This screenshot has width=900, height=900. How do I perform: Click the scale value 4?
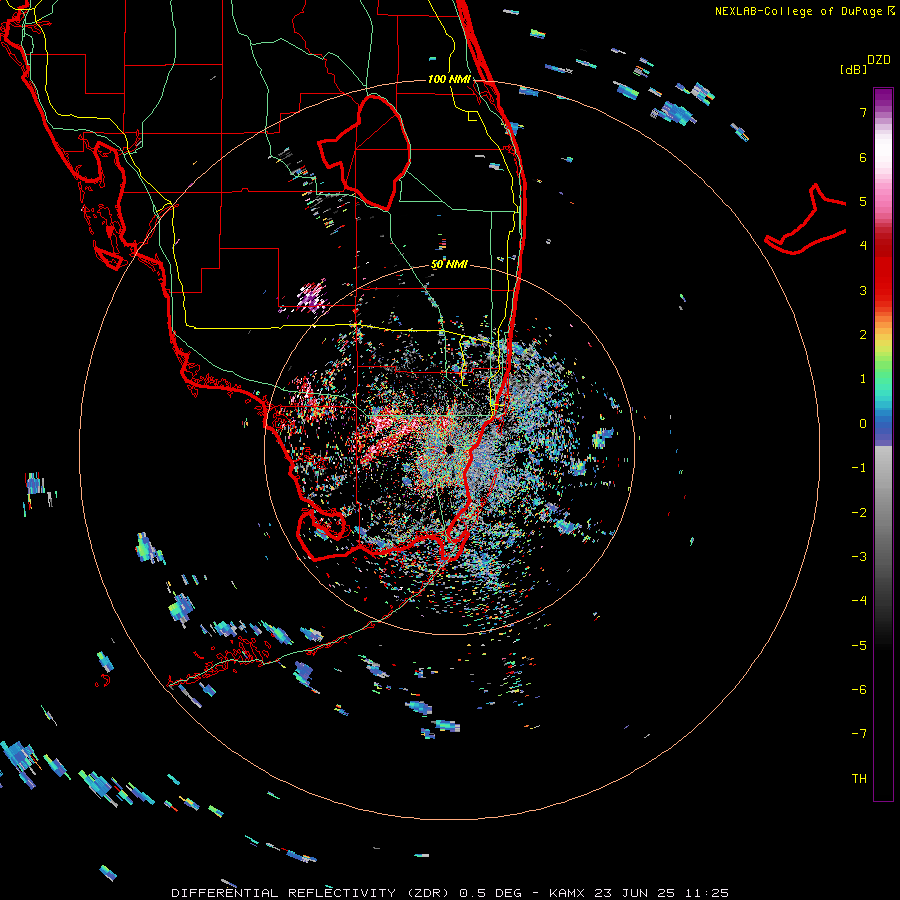tap(863, 246)
